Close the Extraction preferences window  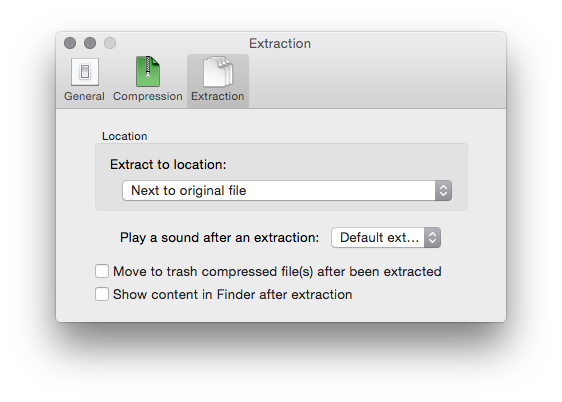click(70, 43)
